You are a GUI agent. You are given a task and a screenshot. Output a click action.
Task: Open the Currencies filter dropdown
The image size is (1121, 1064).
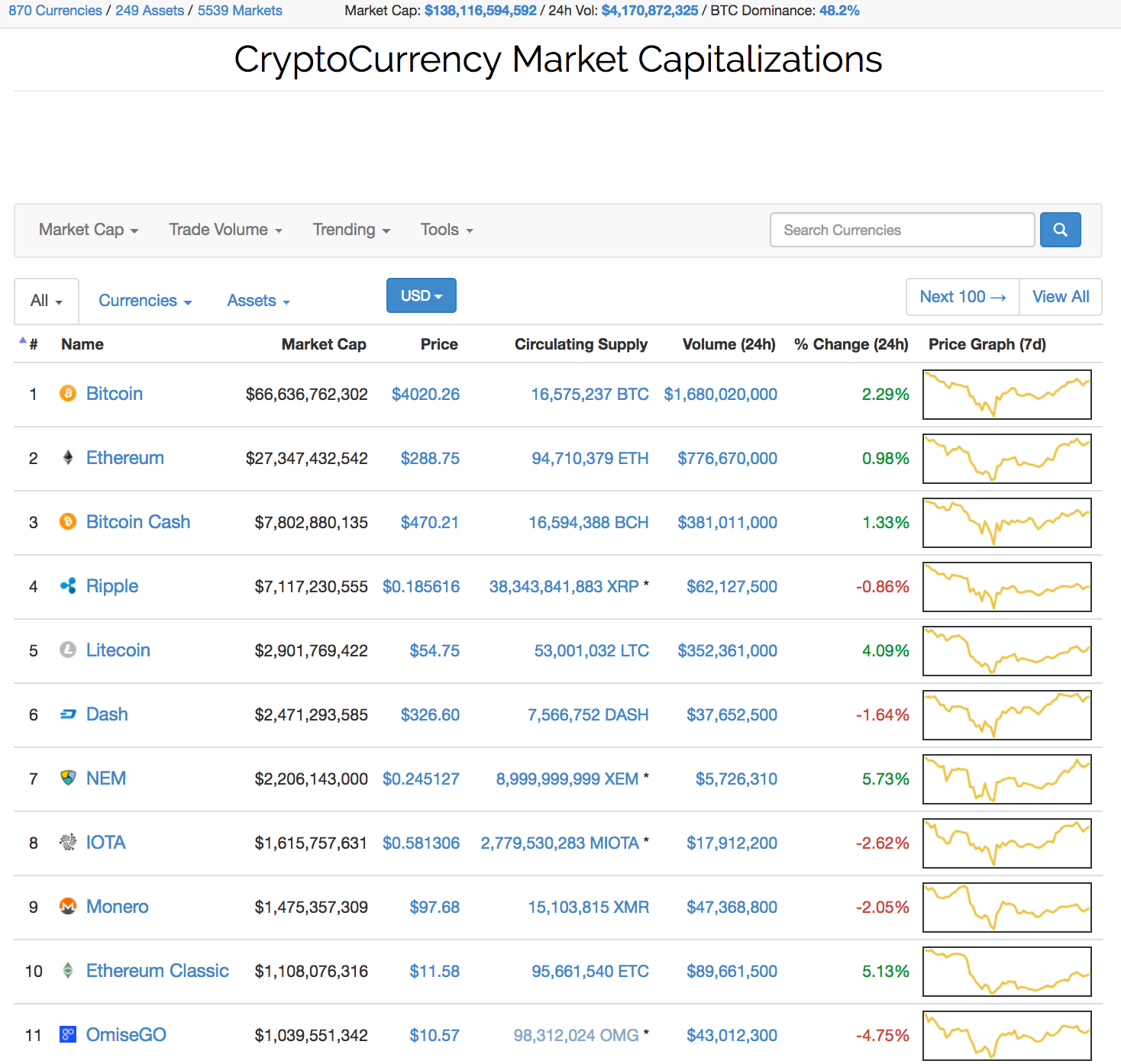(x=145, y=301)
